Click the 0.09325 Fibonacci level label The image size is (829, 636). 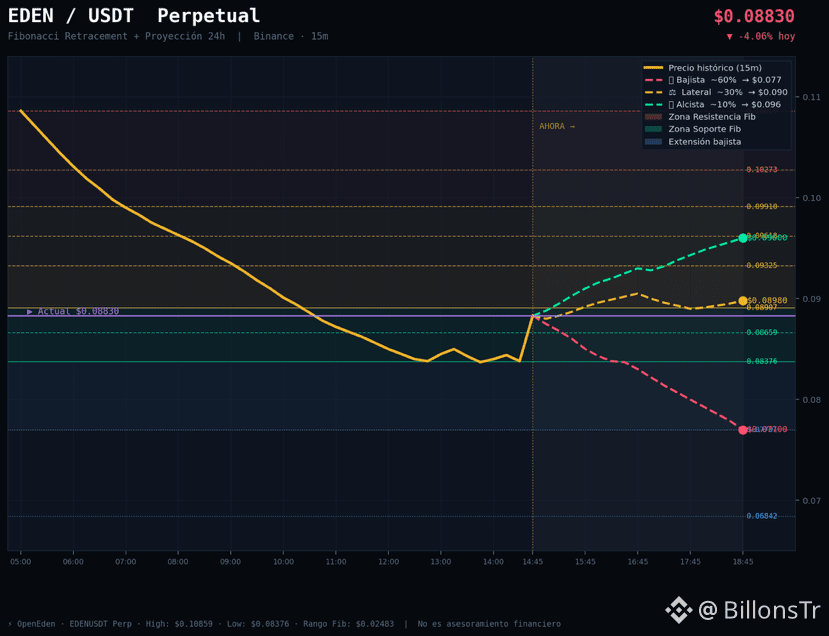coord(762,265)
